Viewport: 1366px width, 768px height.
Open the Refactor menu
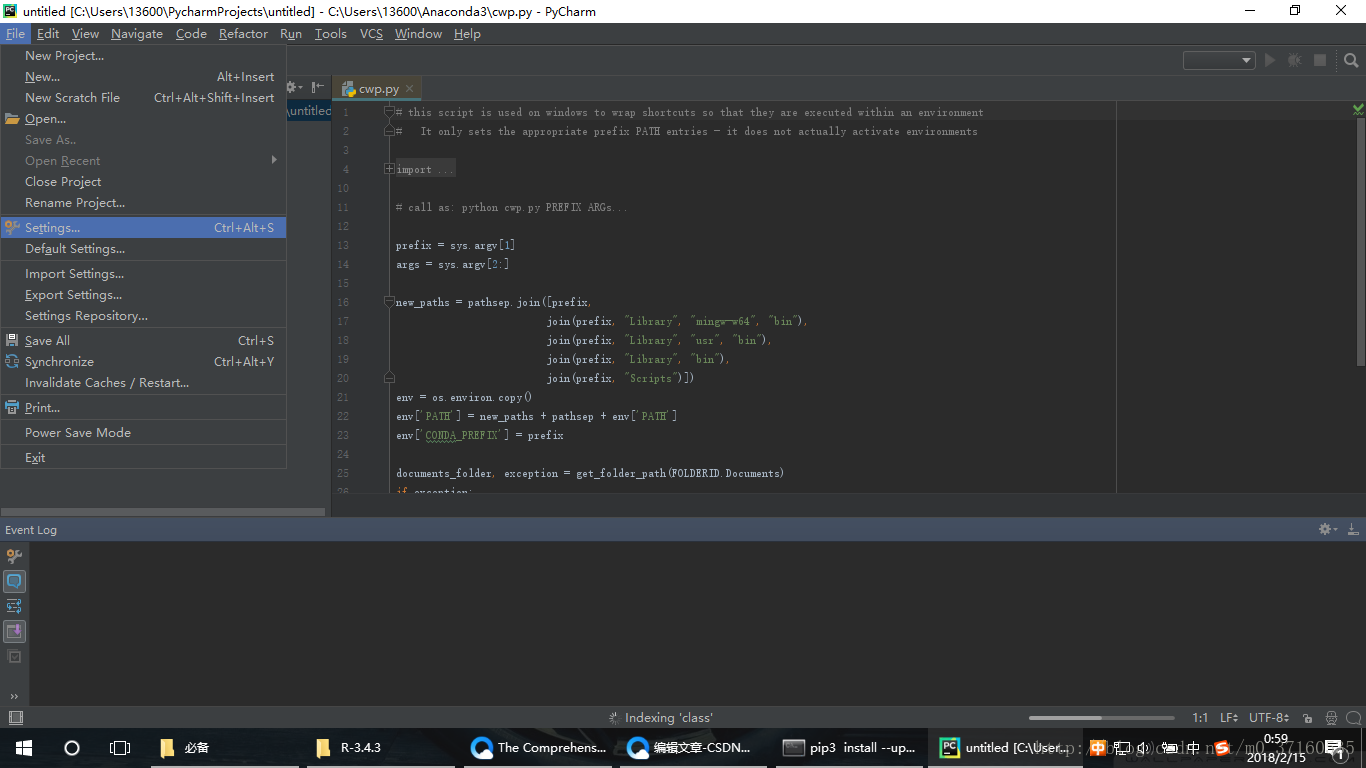click(x=243, y=33)
